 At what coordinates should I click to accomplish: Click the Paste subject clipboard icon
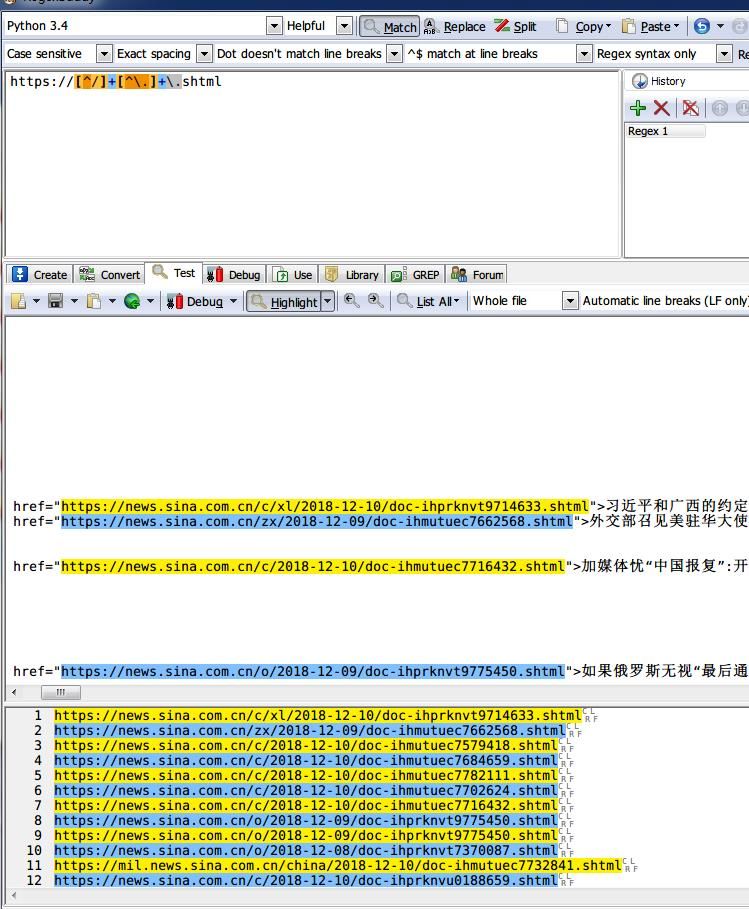(94, 301)
